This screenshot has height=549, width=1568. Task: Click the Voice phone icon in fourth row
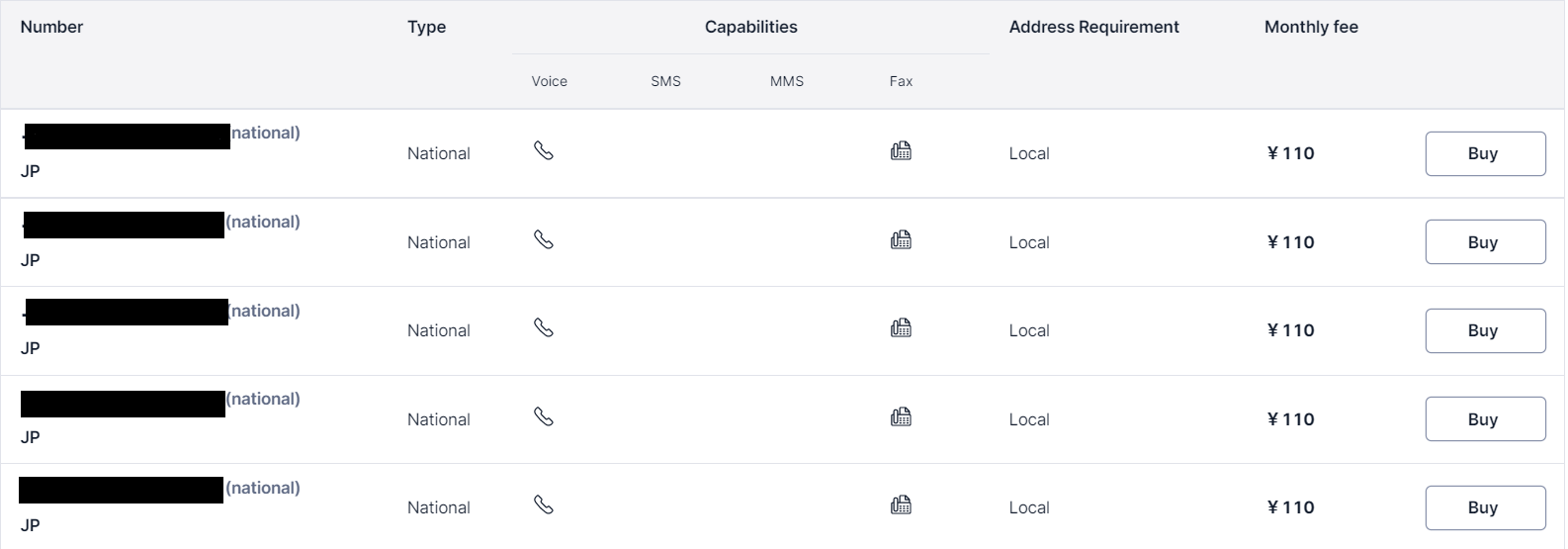coord(544,416)
